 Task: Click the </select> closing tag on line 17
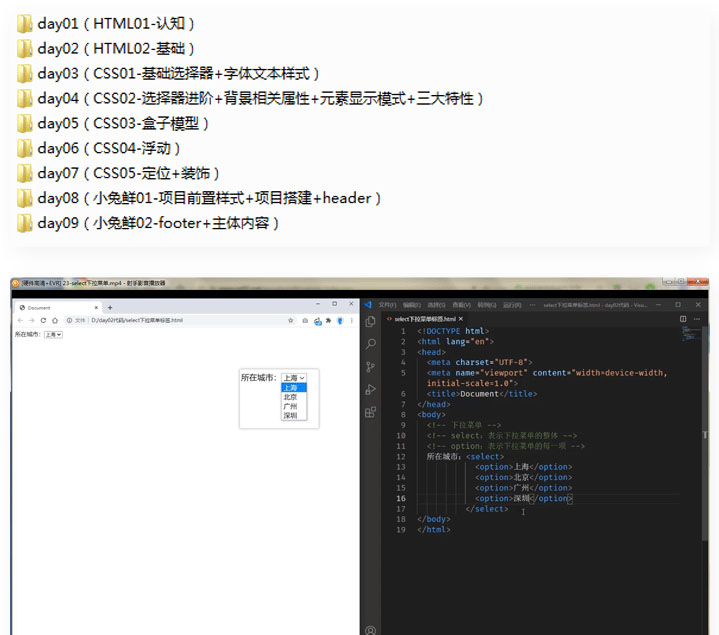tap(487, 509)
